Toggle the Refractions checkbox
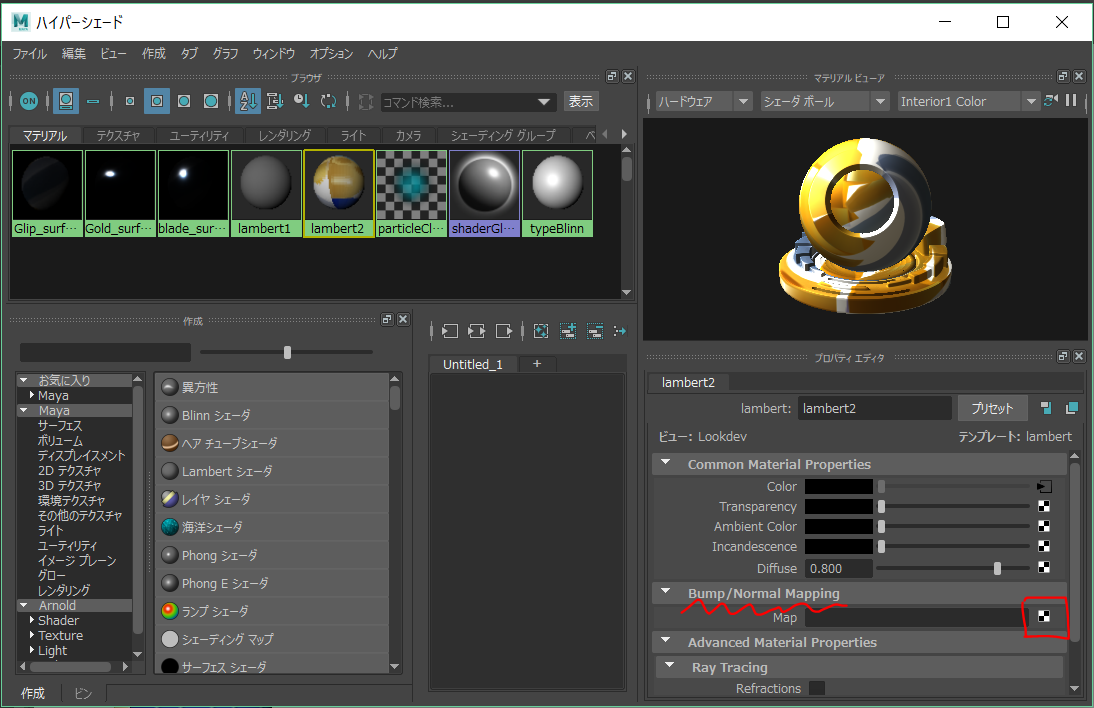 click(x=817, y=688)
